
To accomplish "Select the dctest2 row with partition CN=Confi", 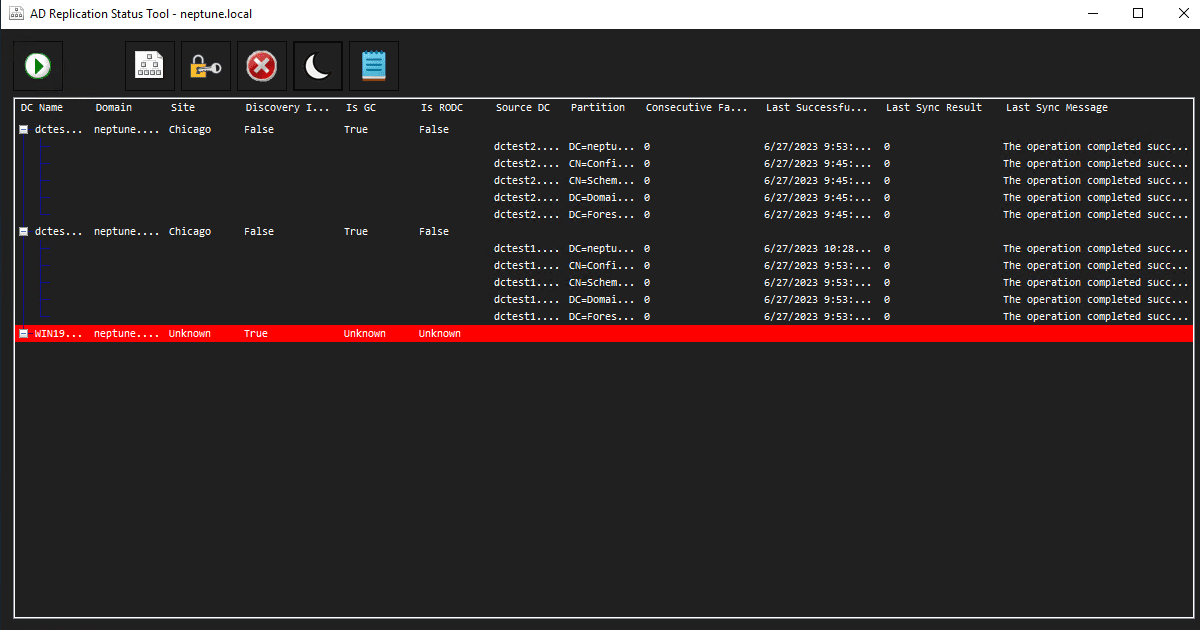I will [x=605, y=164].
